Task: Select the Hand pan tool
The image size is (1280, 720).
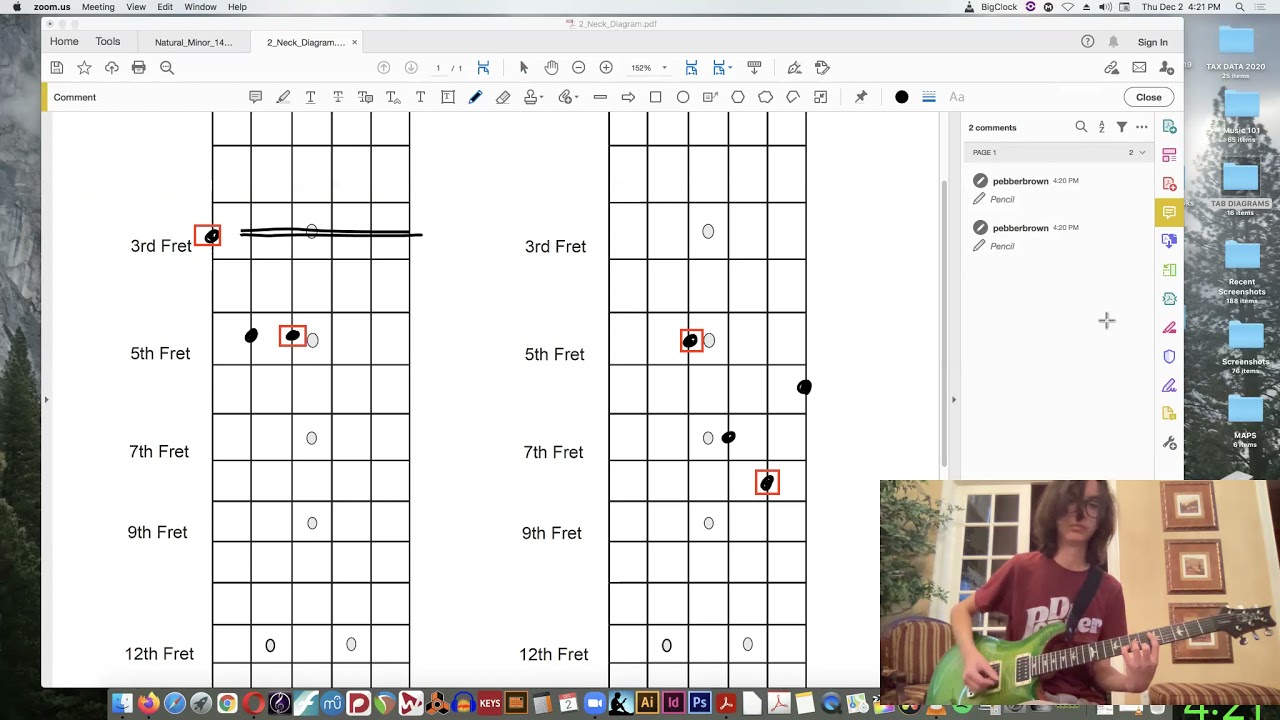Action: (551, 67)
